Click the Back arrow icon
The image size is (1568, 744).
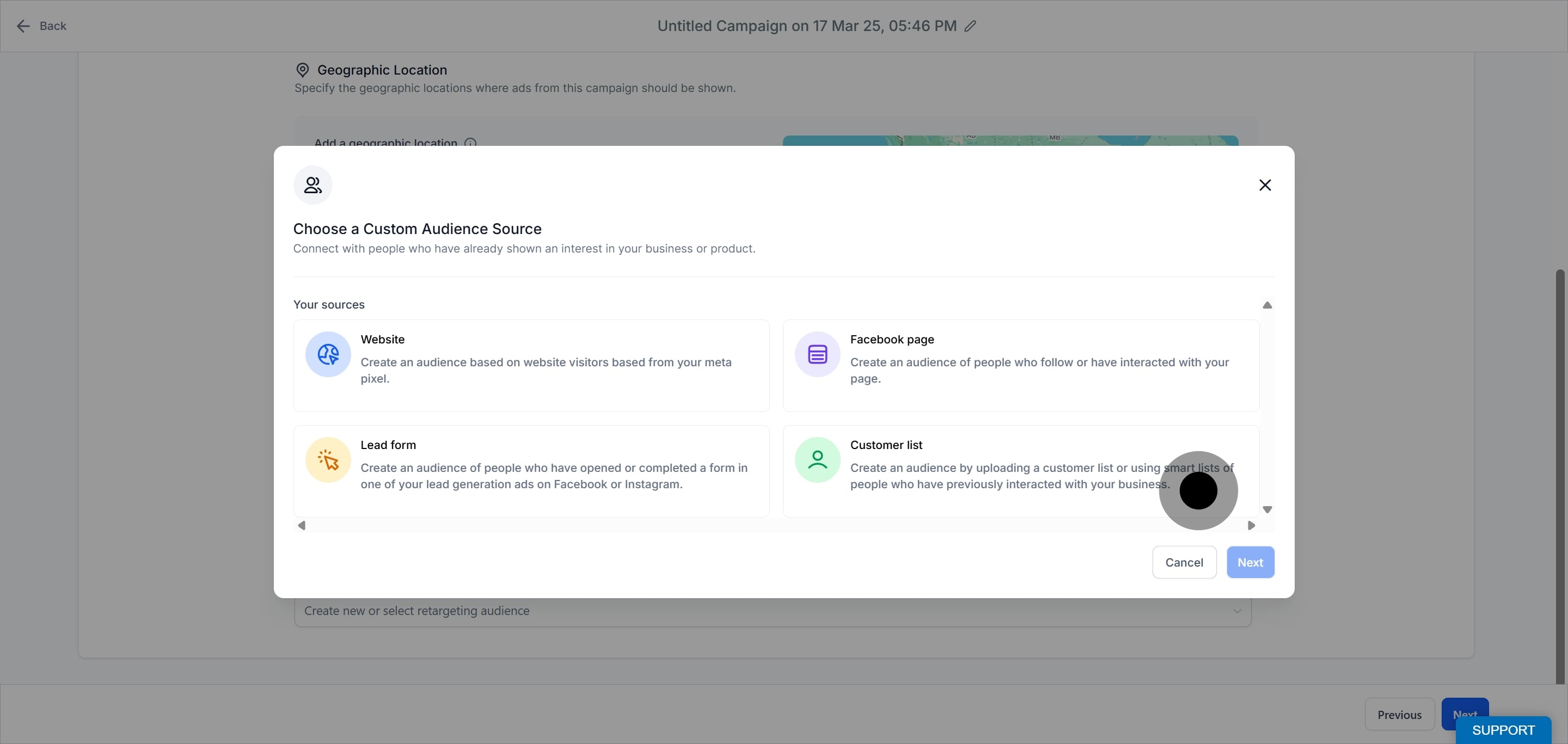[x=23, y=26]
